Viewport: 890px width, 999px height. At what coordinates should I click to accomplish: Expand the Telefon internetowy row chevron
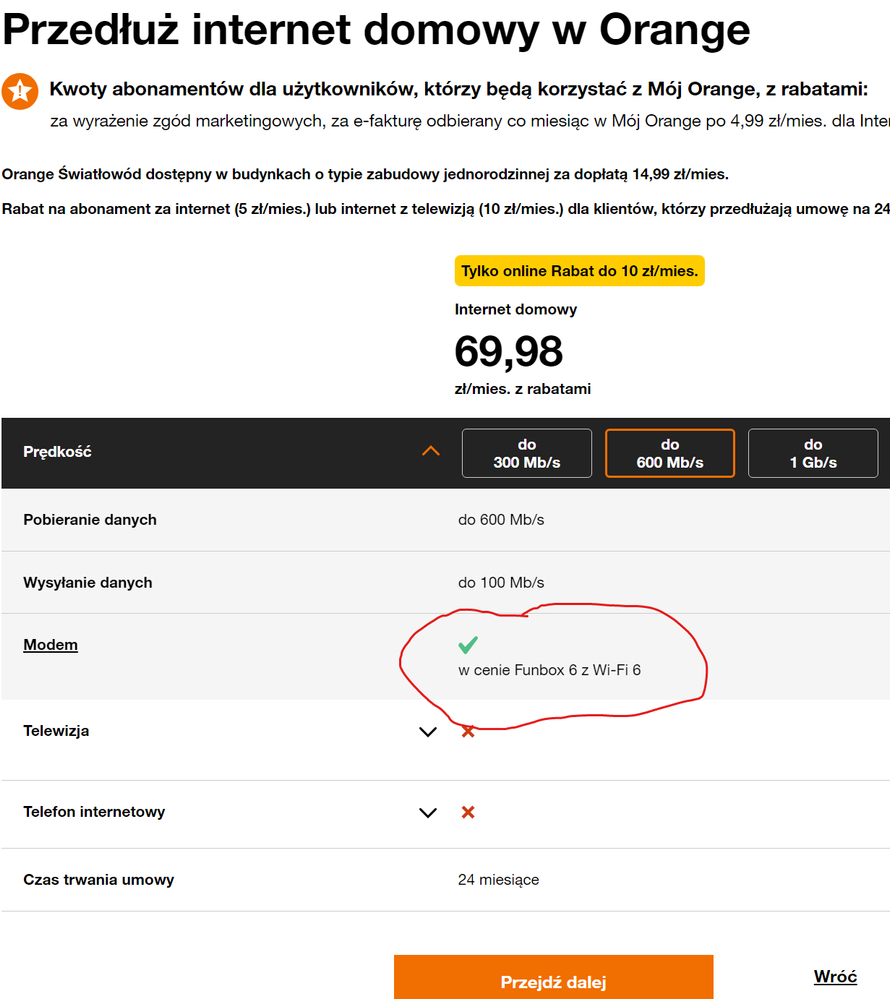pyautogui.click(x=428, y=812)
